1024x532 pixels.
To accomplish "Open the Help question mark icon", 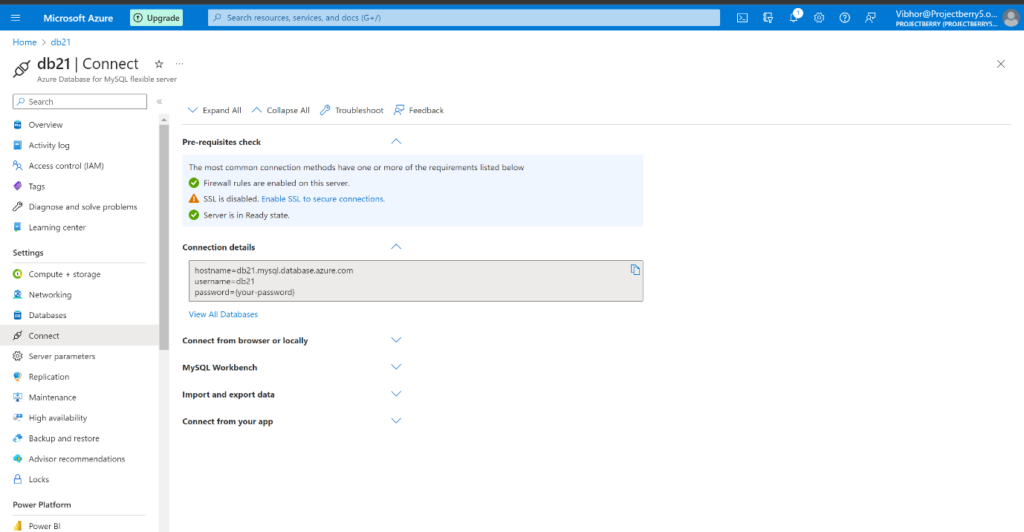I will [x=844, y=18].
